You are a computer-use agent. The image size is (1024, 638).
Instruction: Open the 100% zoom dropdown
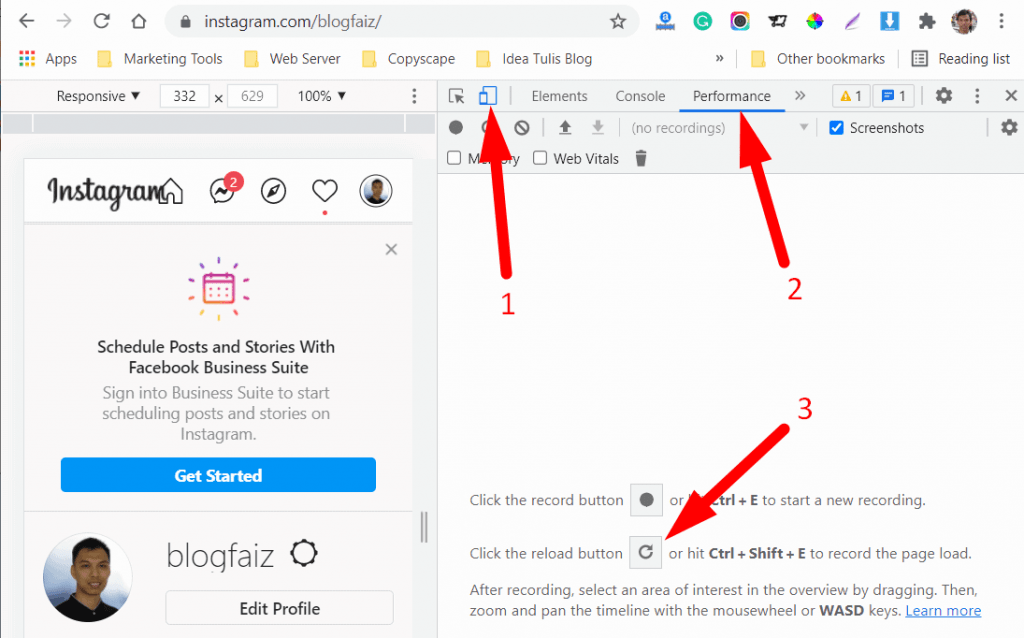pyautogui.click(x=321, y=96)
